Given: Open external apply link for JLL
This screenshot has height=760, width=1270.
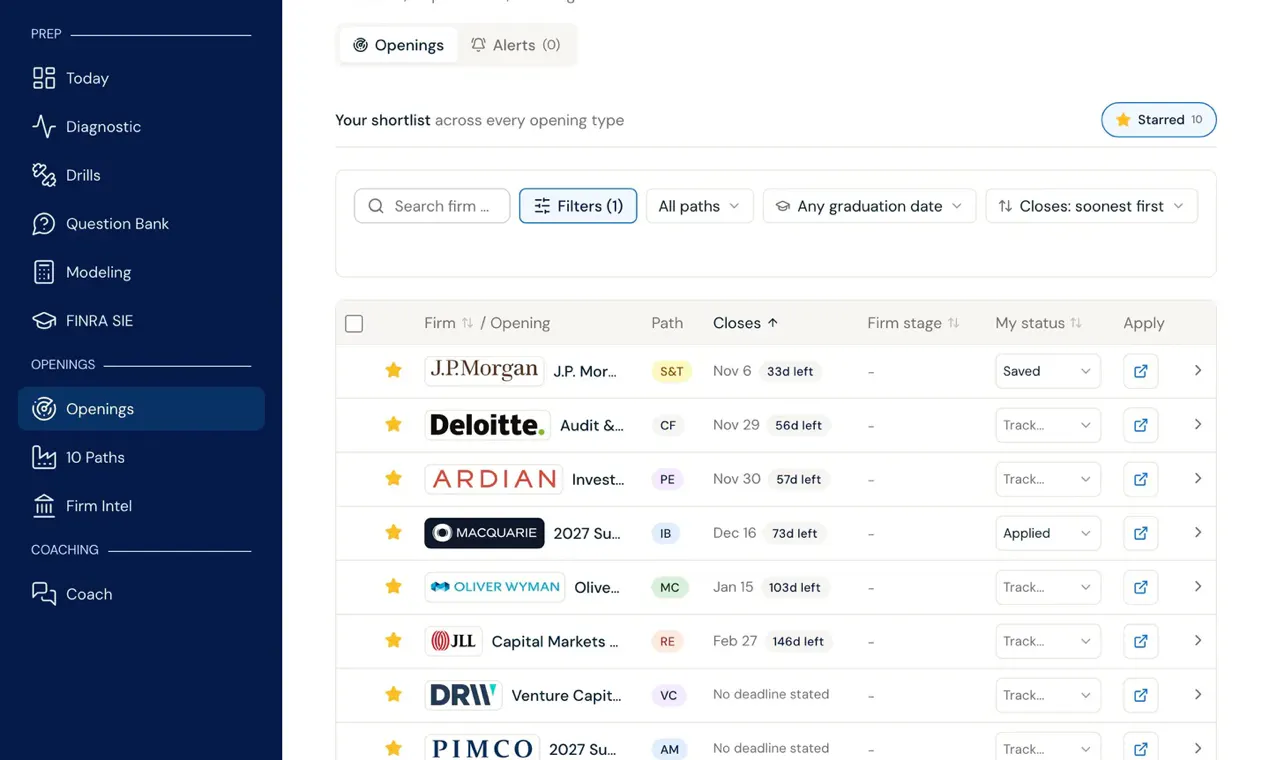Looking at the screenshot, I should pyautogui.click(x=1140, y=641).
